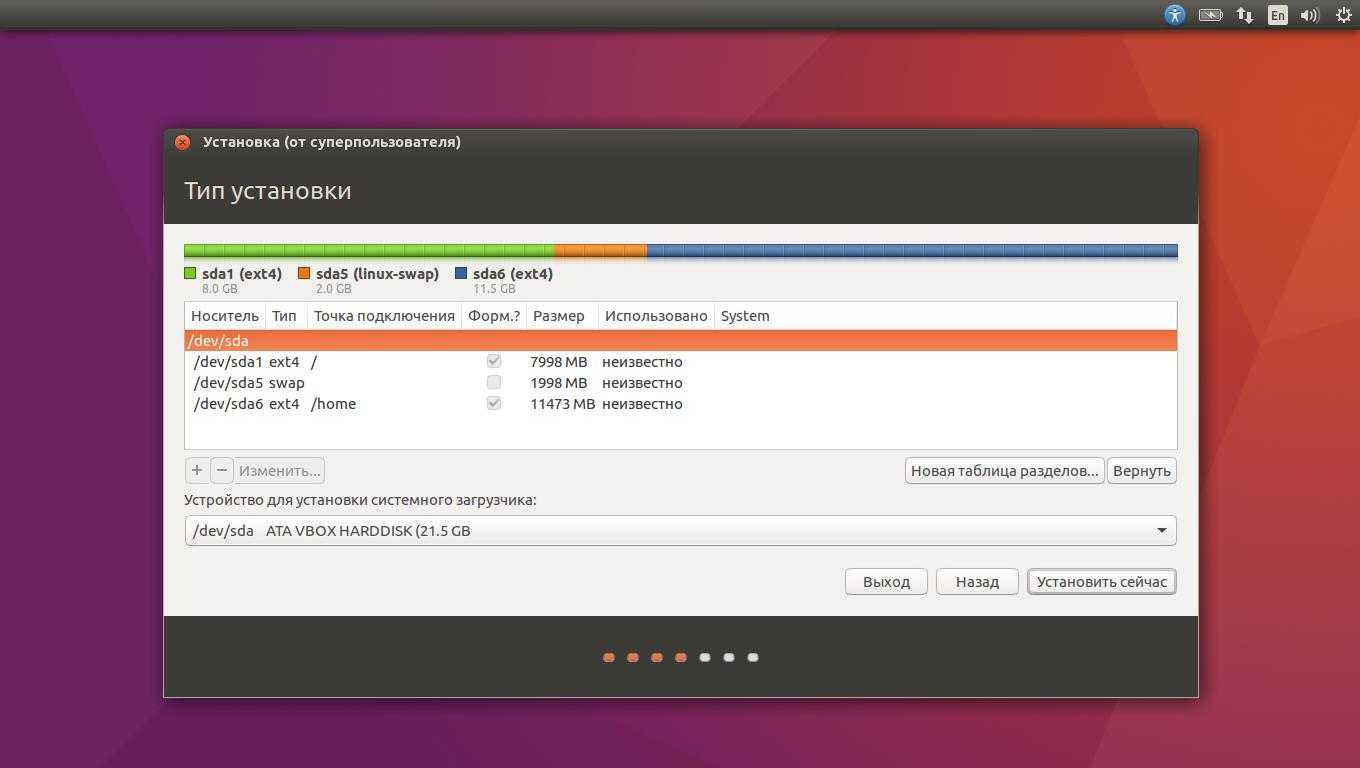Viewport: 1360px width, 768px height.
Task: Expand the bootloader device dropdown
Action: coord(1161,530)
